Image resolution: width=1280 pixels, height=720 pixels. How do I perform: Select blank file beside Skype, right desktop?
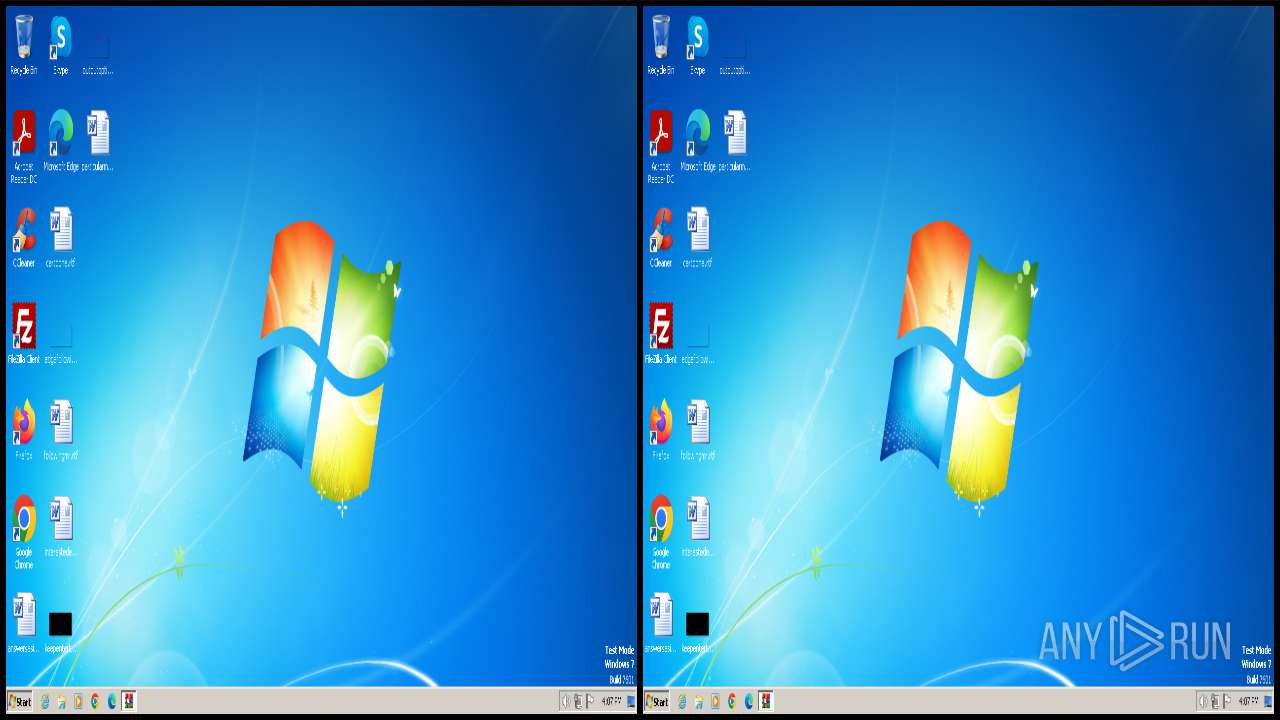point(734,52)
